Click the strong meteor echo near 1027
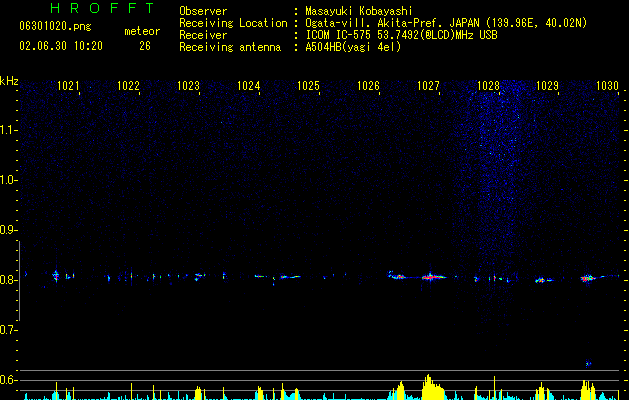The width and height of the screenshot is (629, 400). tap(433, 277)
